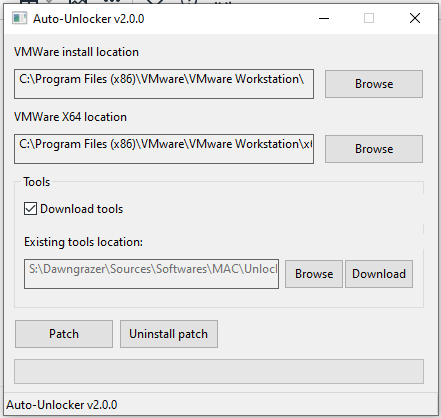Click the Download tools checkbox label text
This screenshot has width=441, height=418.
coord(82,209)
